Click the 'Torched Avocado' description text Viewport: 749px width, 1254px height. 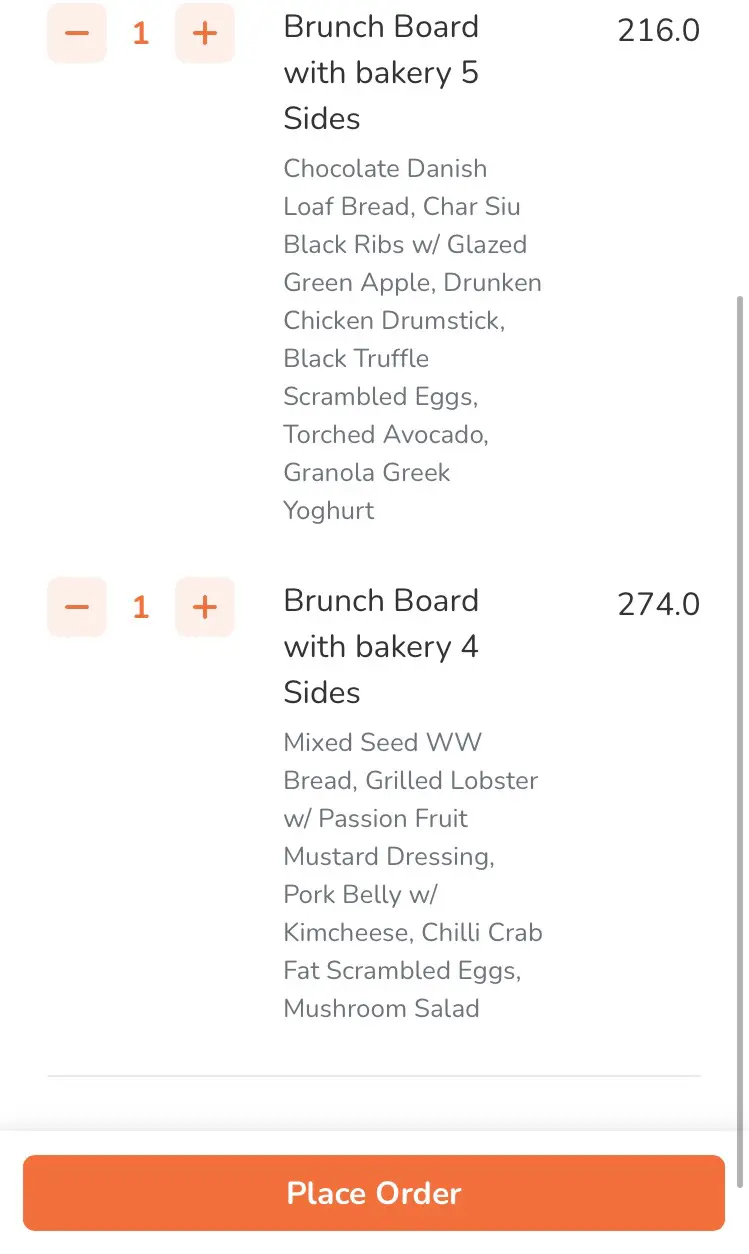click(x=385, y=434)
